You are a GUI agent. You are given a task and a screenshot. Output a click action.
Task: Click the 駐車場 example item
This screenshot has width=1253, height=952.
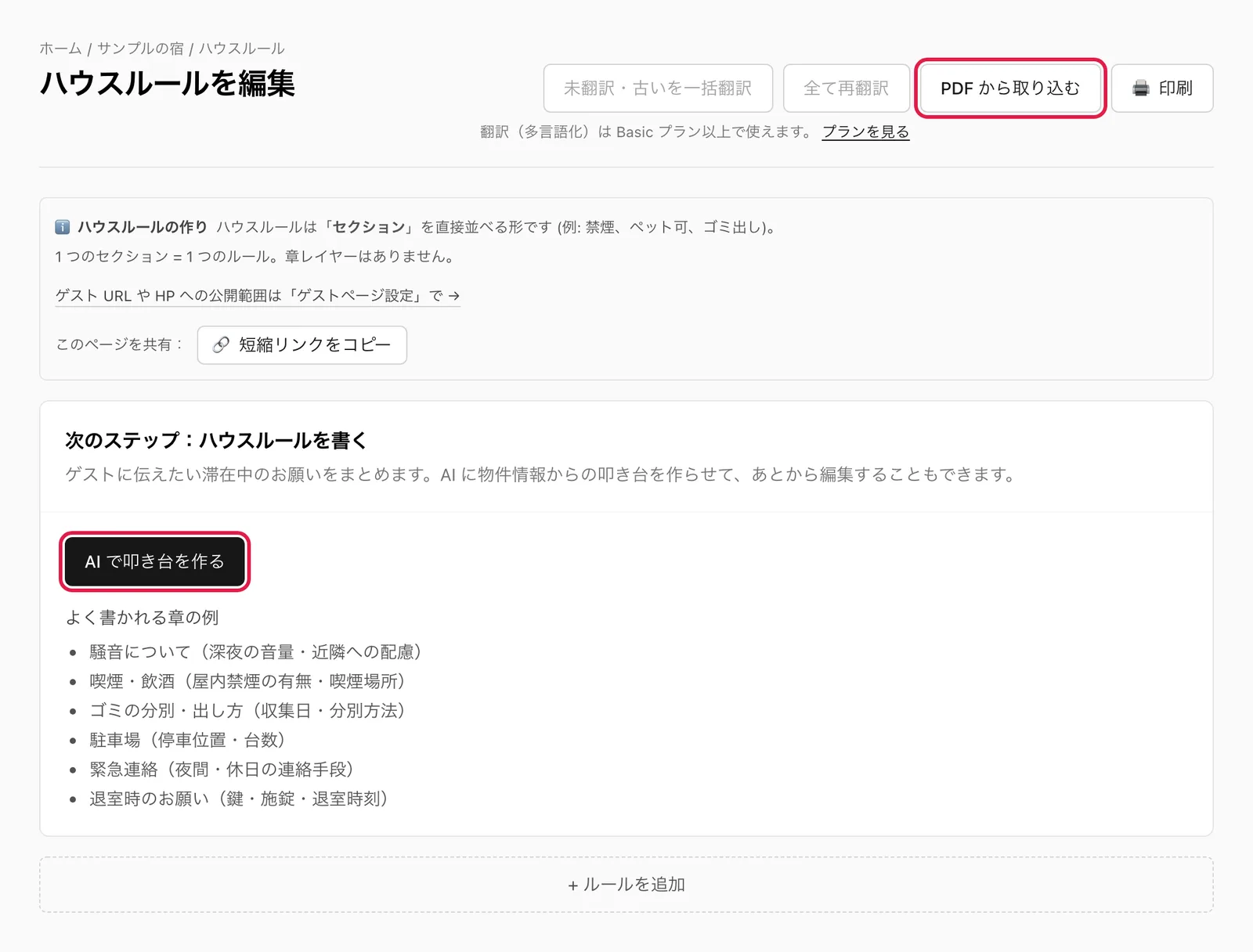[187, 741]
